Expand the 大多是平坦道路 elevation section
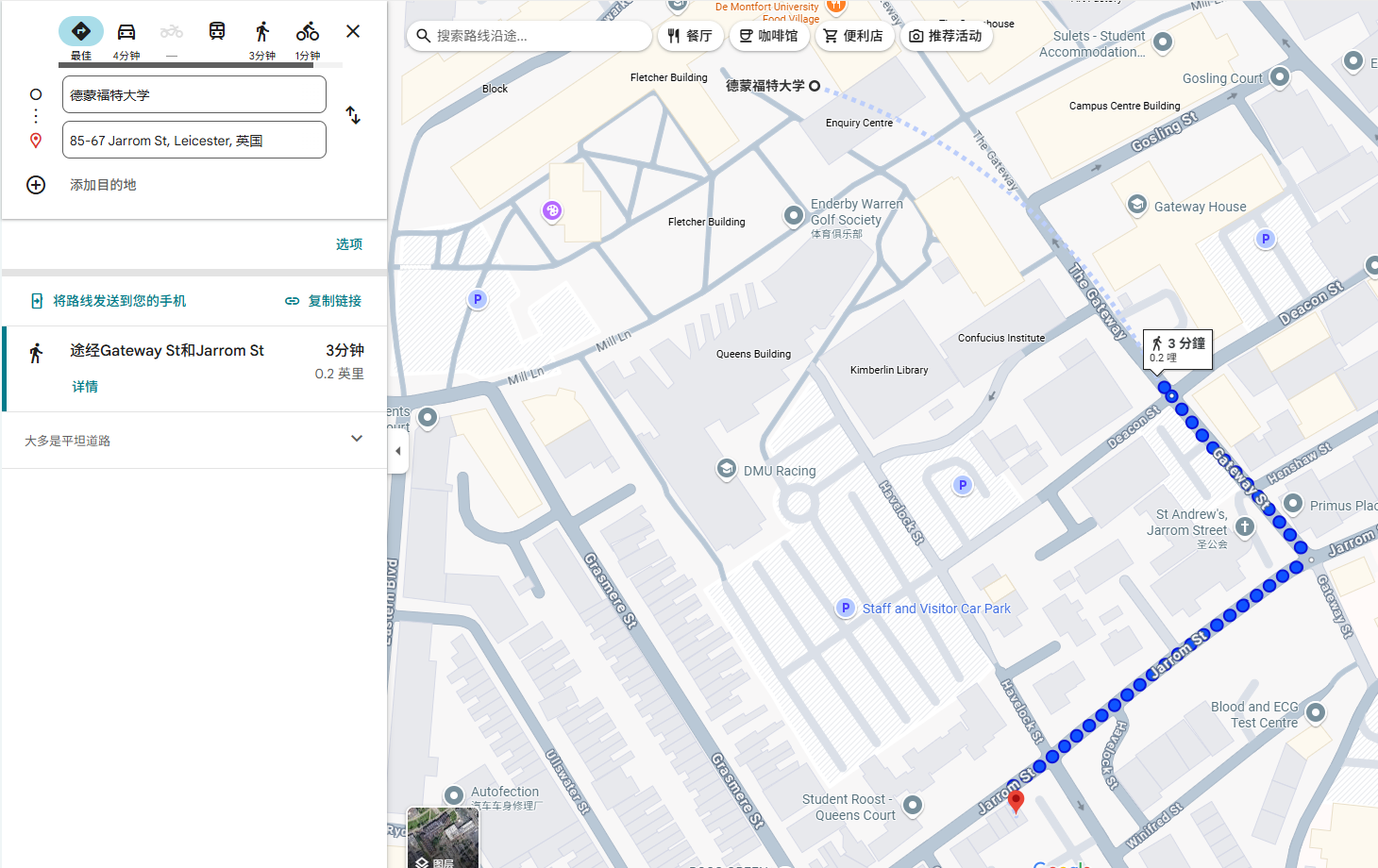The height and width of the screenshot is (868, 1378). click(x=356, y=439)
